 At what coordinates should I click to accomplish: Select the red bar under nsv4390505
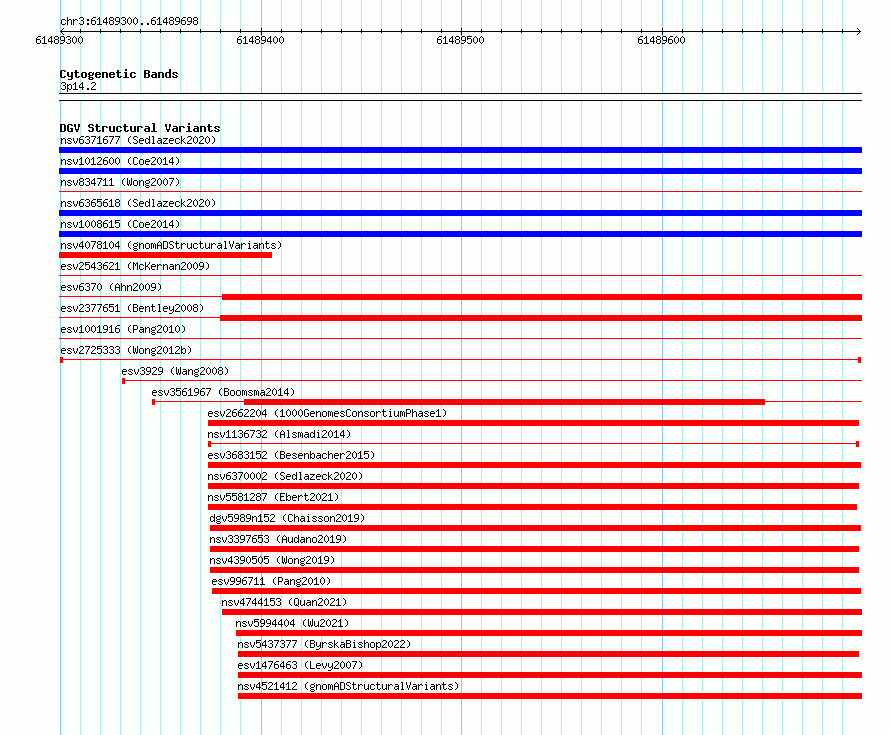[x=535, y=570]
